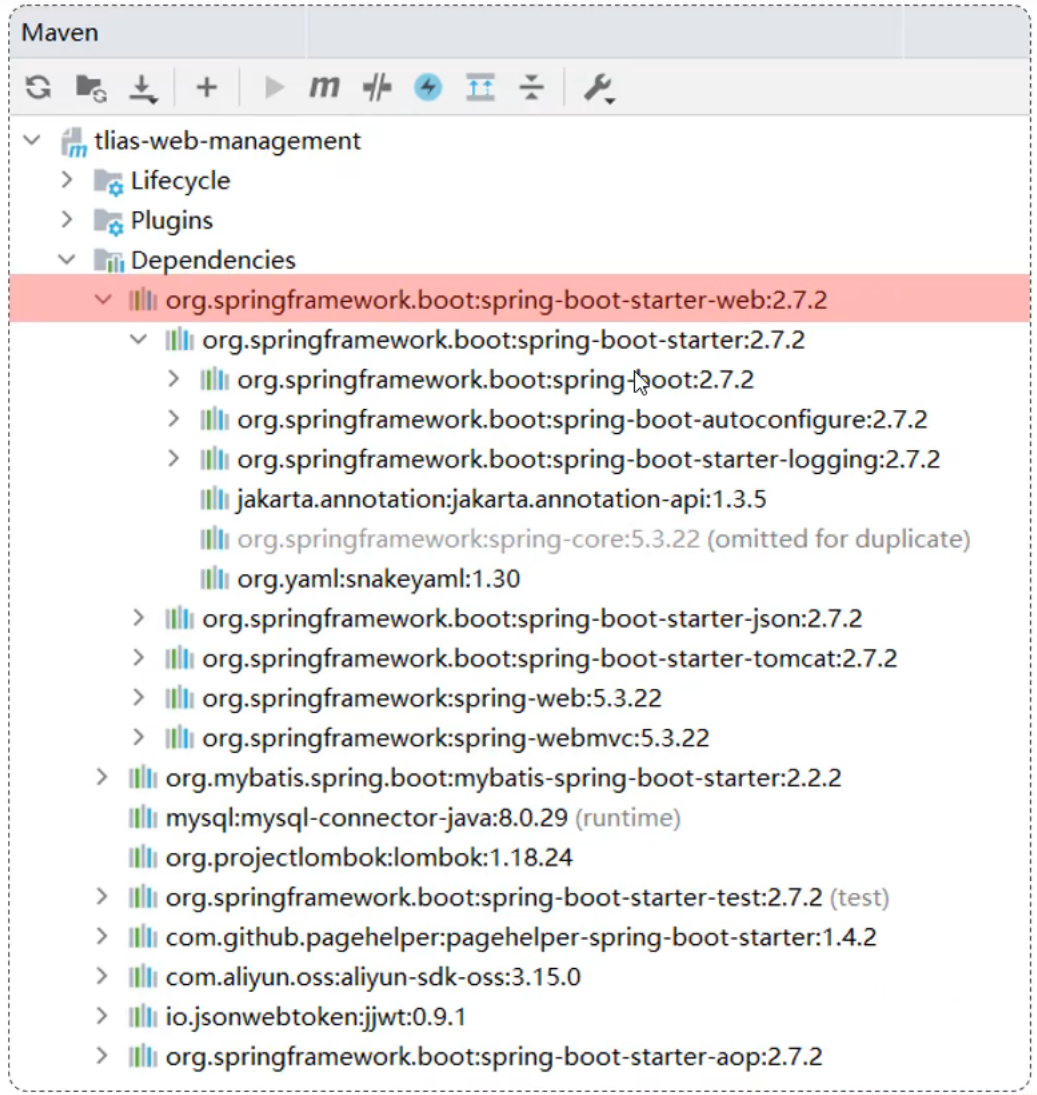1037x1095 pixels.
Task: Select the Plugins label
Action: 172,221
